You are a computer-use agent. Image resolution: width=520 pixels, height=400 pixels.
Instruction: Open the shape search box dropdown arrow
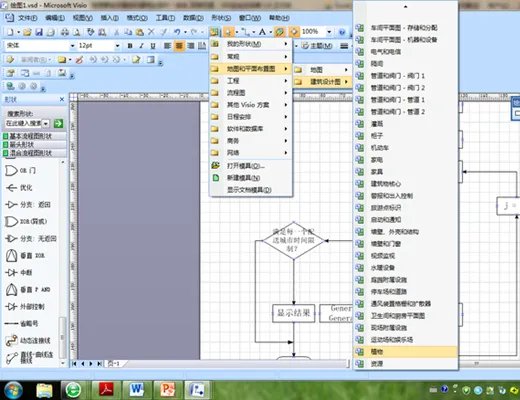46,124
